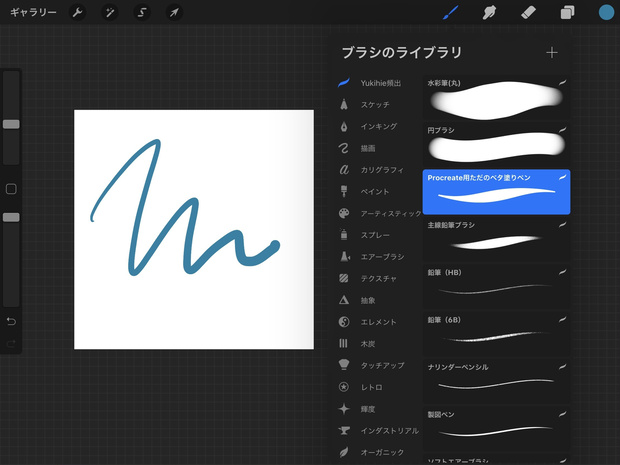Open the blue active color circle

[606, 13]
